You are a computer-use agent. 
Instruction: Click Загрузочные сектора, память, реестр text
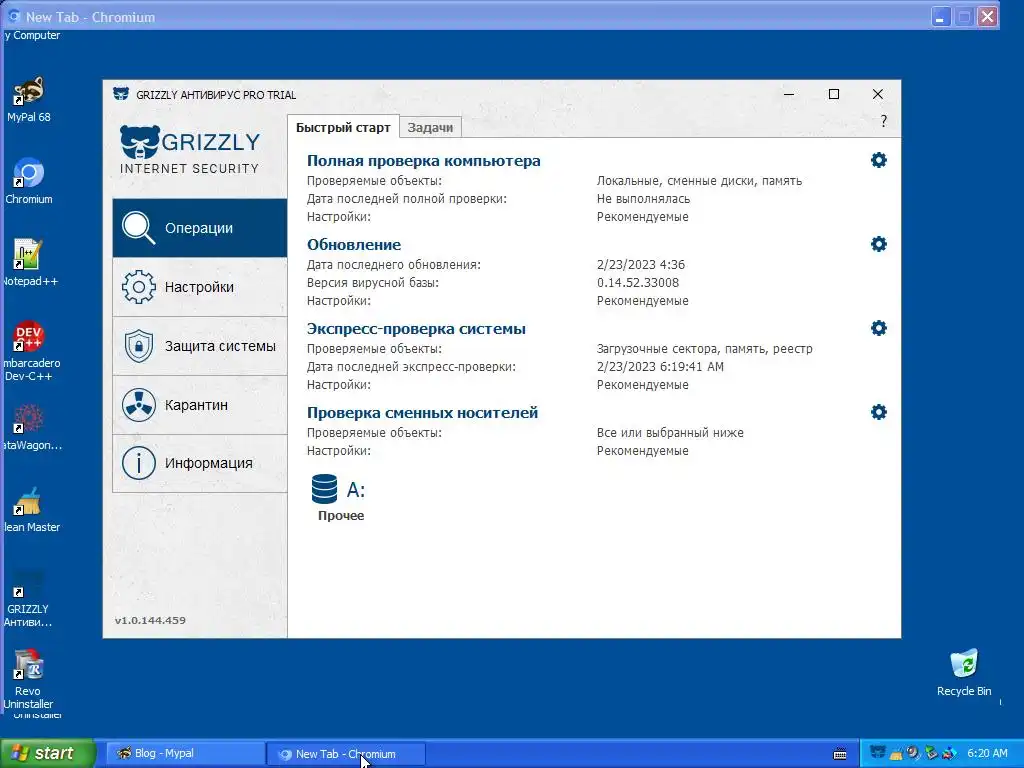coord(705,349)
